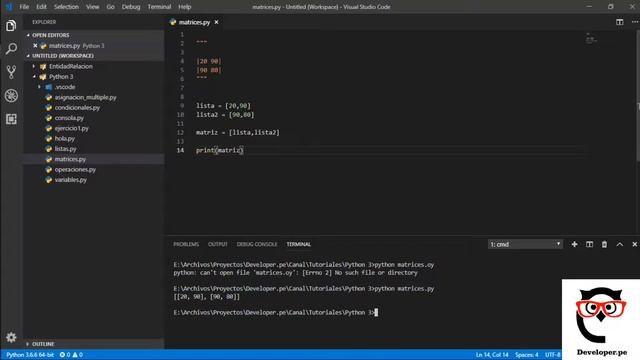Select the matrices.py editor tab

pos(194,22)
